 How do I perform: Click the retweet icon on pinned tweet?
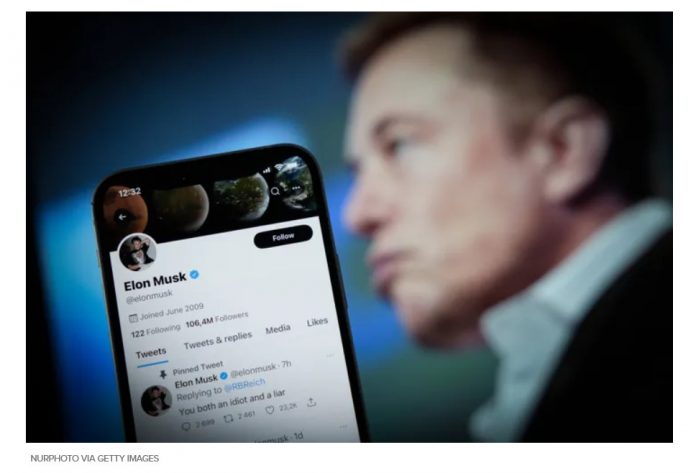(228, 418)
